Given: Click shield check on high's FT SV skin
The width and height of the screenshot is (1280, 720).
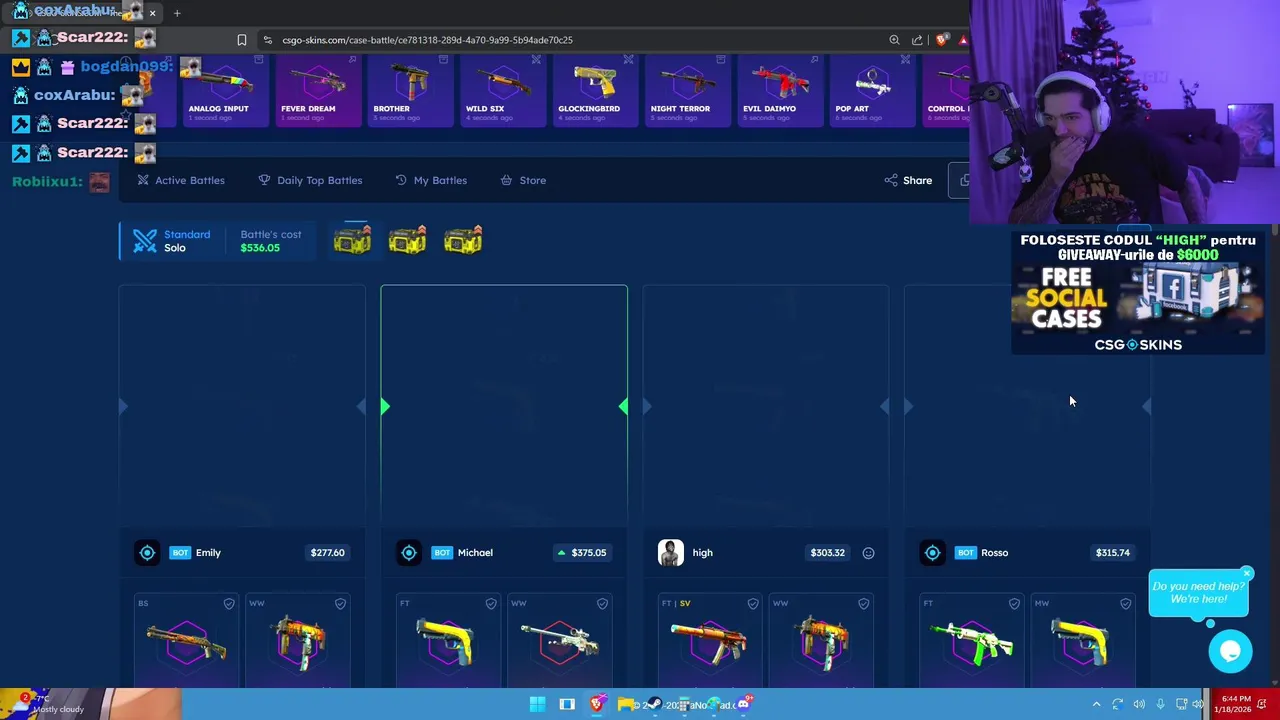Looking at the screenshot, I should [753, 603].
